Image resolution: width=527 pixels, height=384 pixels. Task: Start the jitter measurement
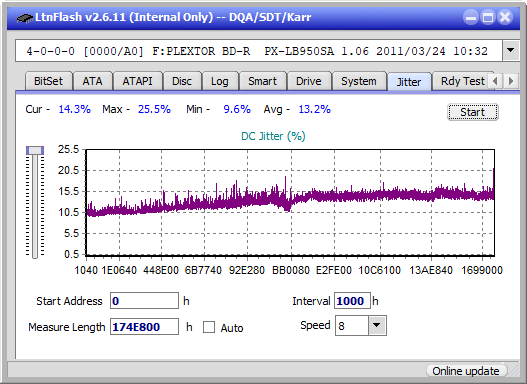click(x=473, y=112)
